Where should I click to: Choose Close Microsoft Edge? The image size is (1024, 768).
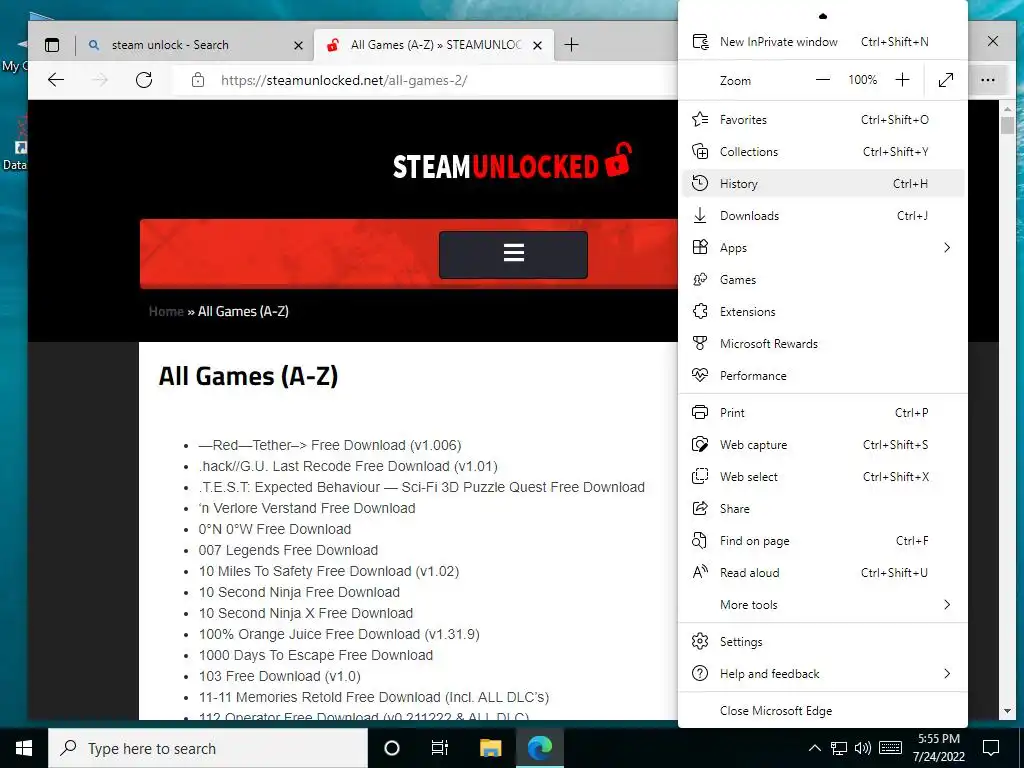point(822,711)
